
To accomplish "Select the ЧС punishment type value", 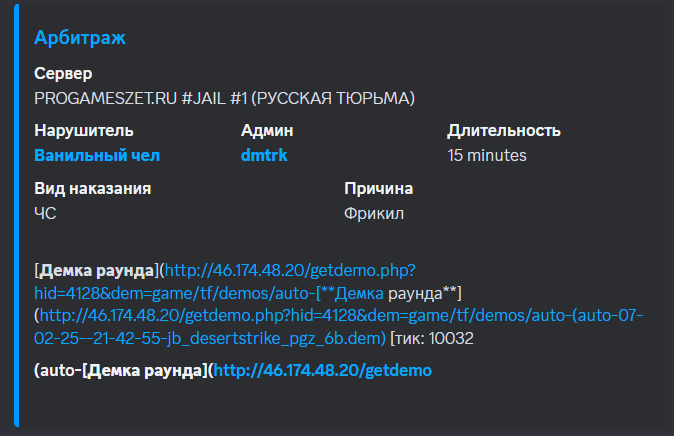I will pos(45,213).
